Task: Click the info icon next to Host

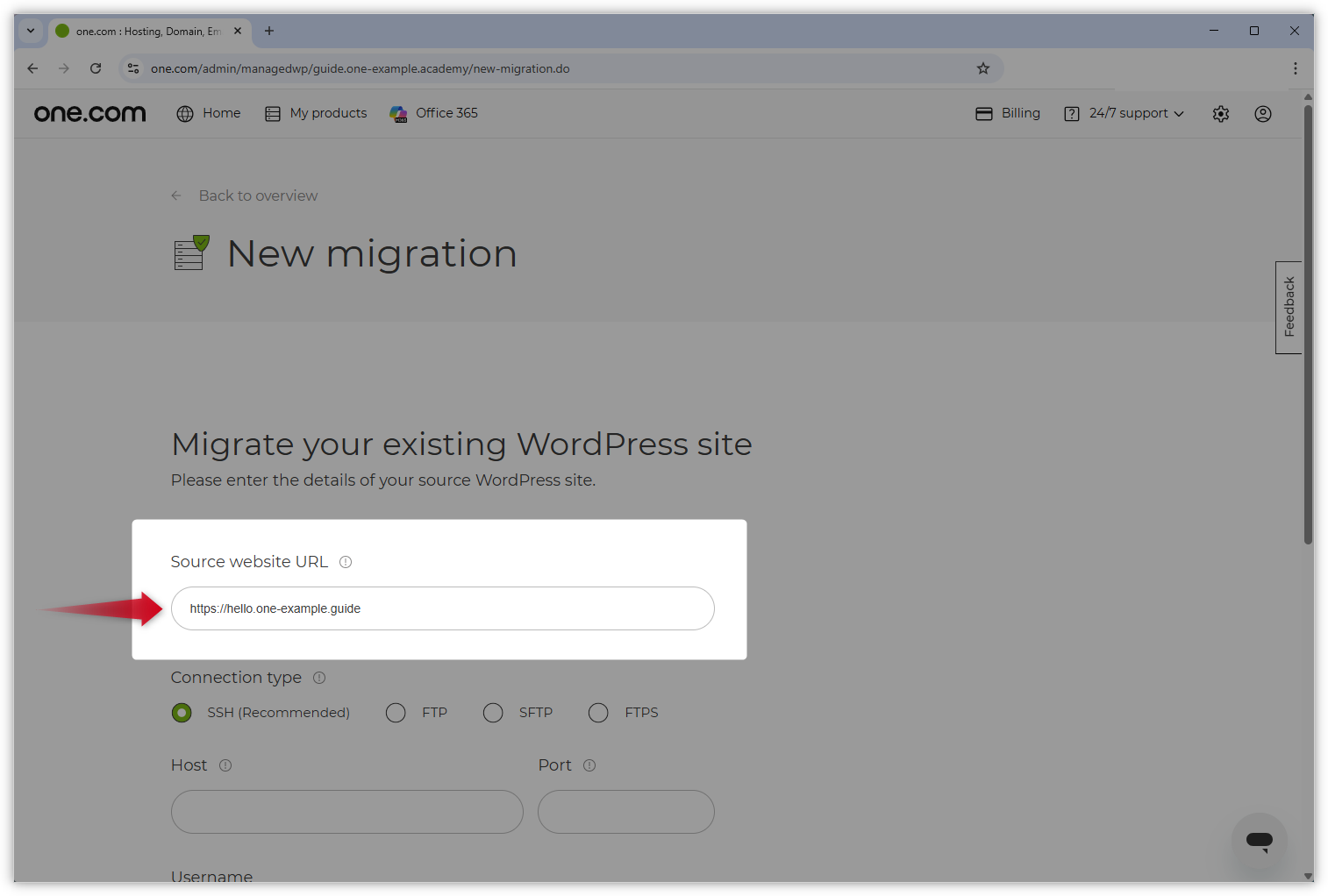Action: [225, 765]
